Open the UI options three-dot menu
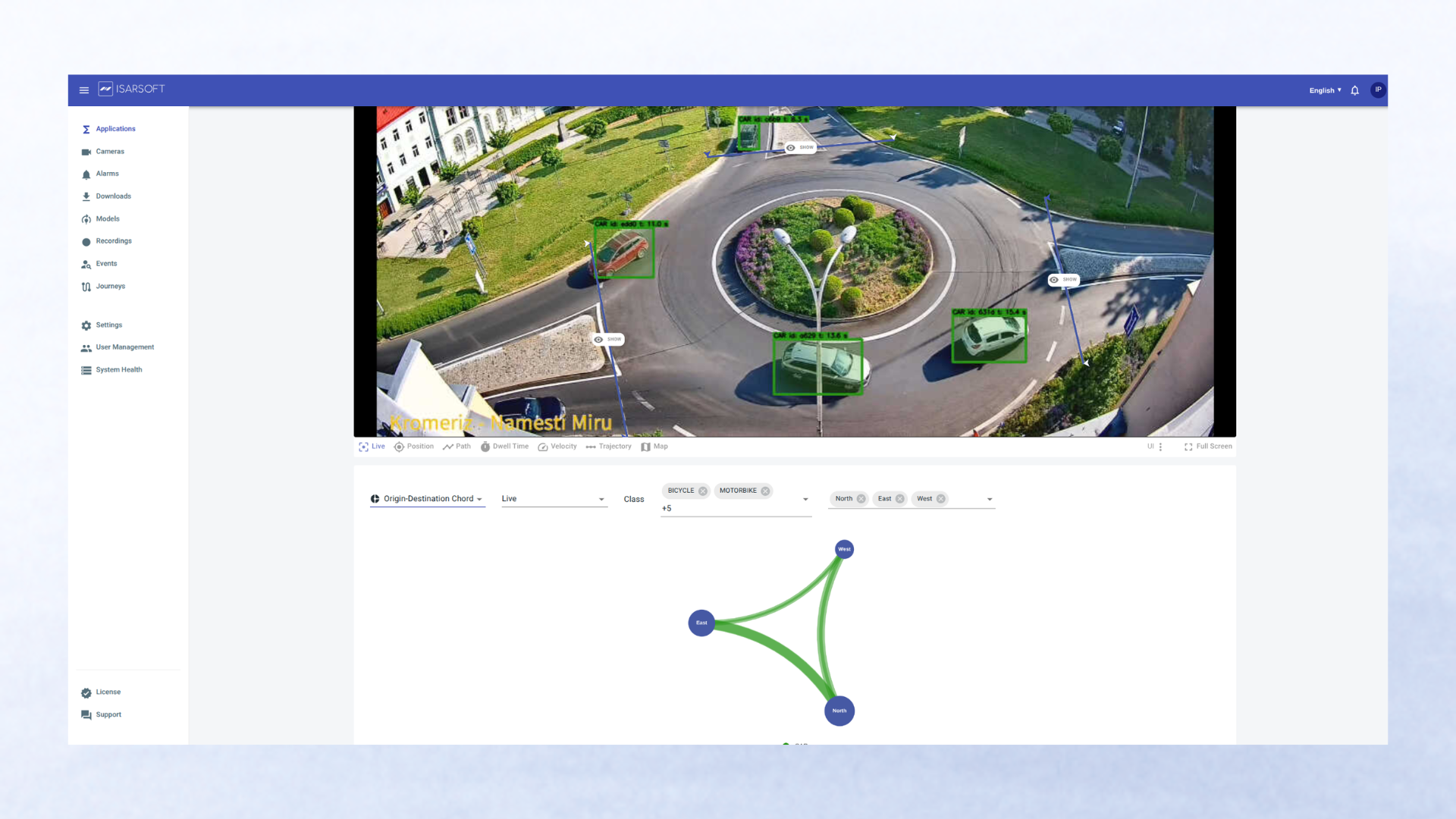Image resolution: width=1456 pixels, height=819 pixels. (x=1160, y=447)
